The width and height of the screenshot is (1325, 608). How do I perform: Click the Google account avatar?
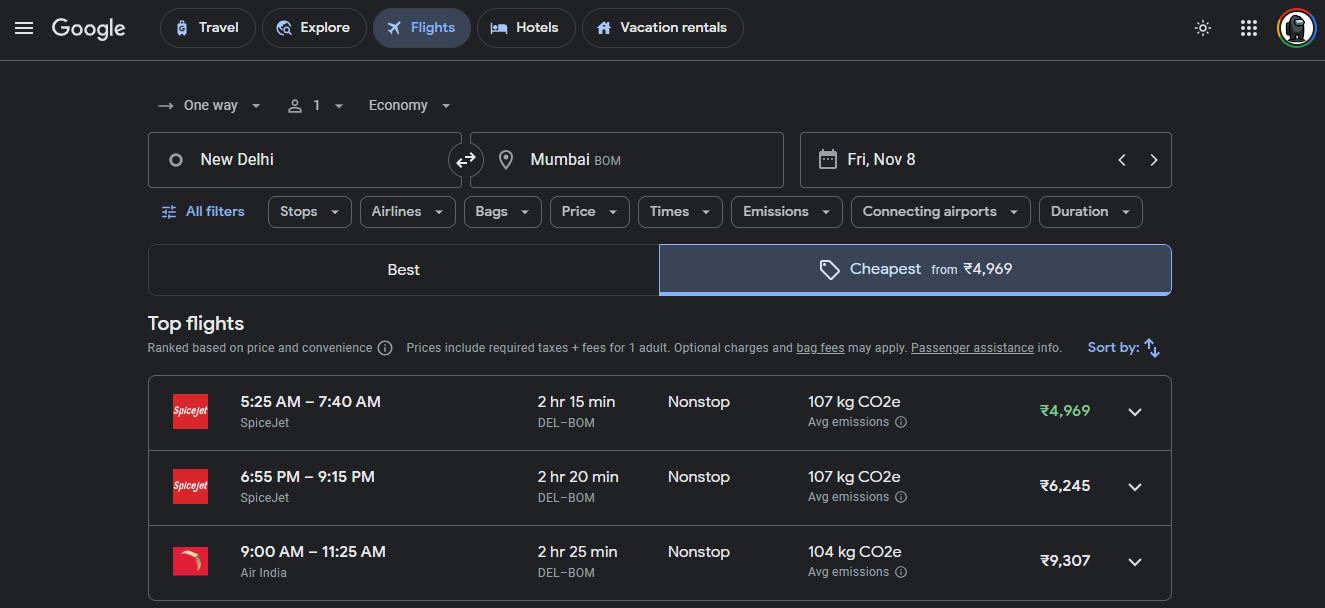click(x=1296, y=28)
